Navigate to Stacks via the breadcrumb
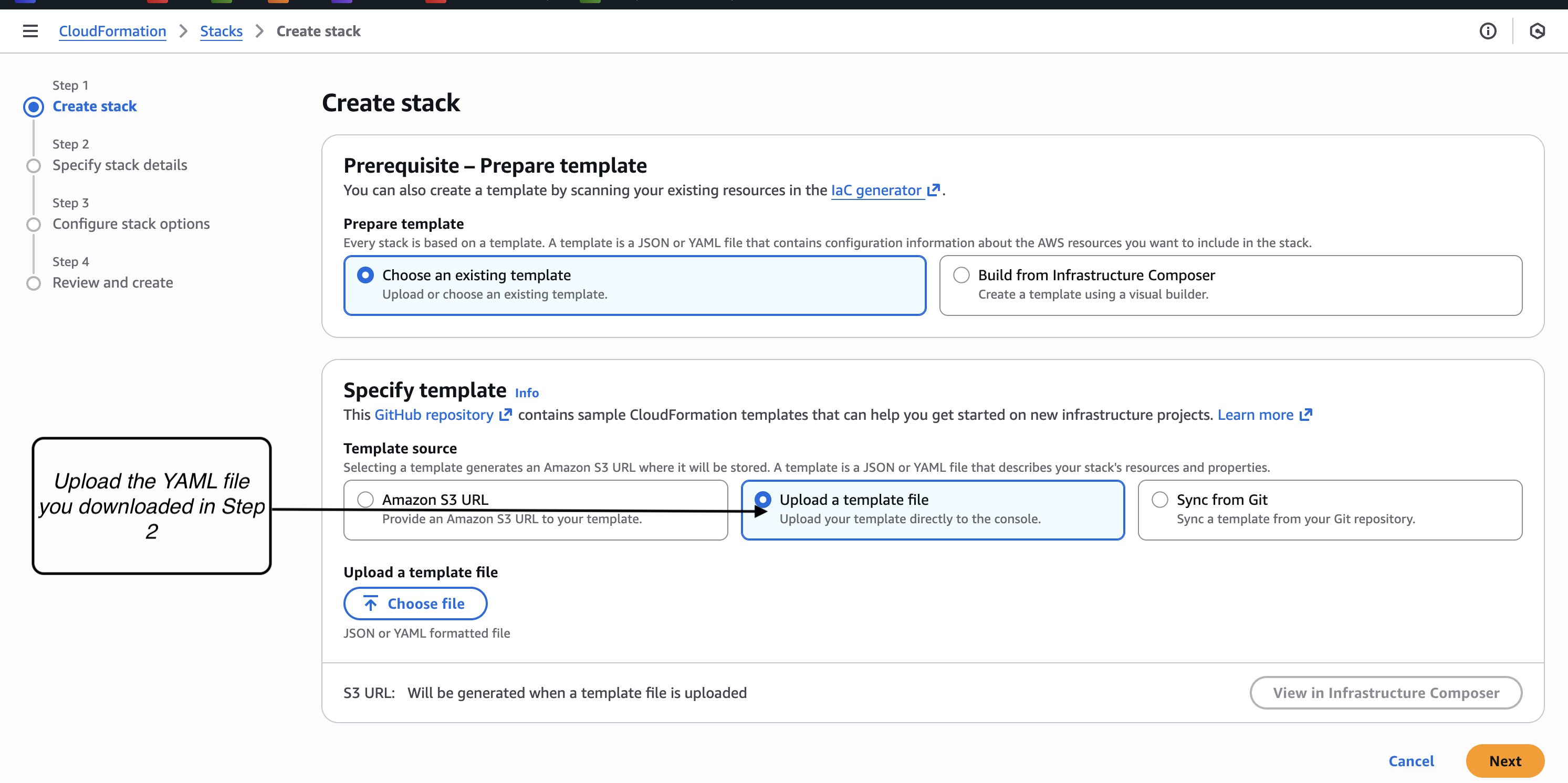Image resolution: width=1568 pixels, height=783 pixels. coord(221,31)
